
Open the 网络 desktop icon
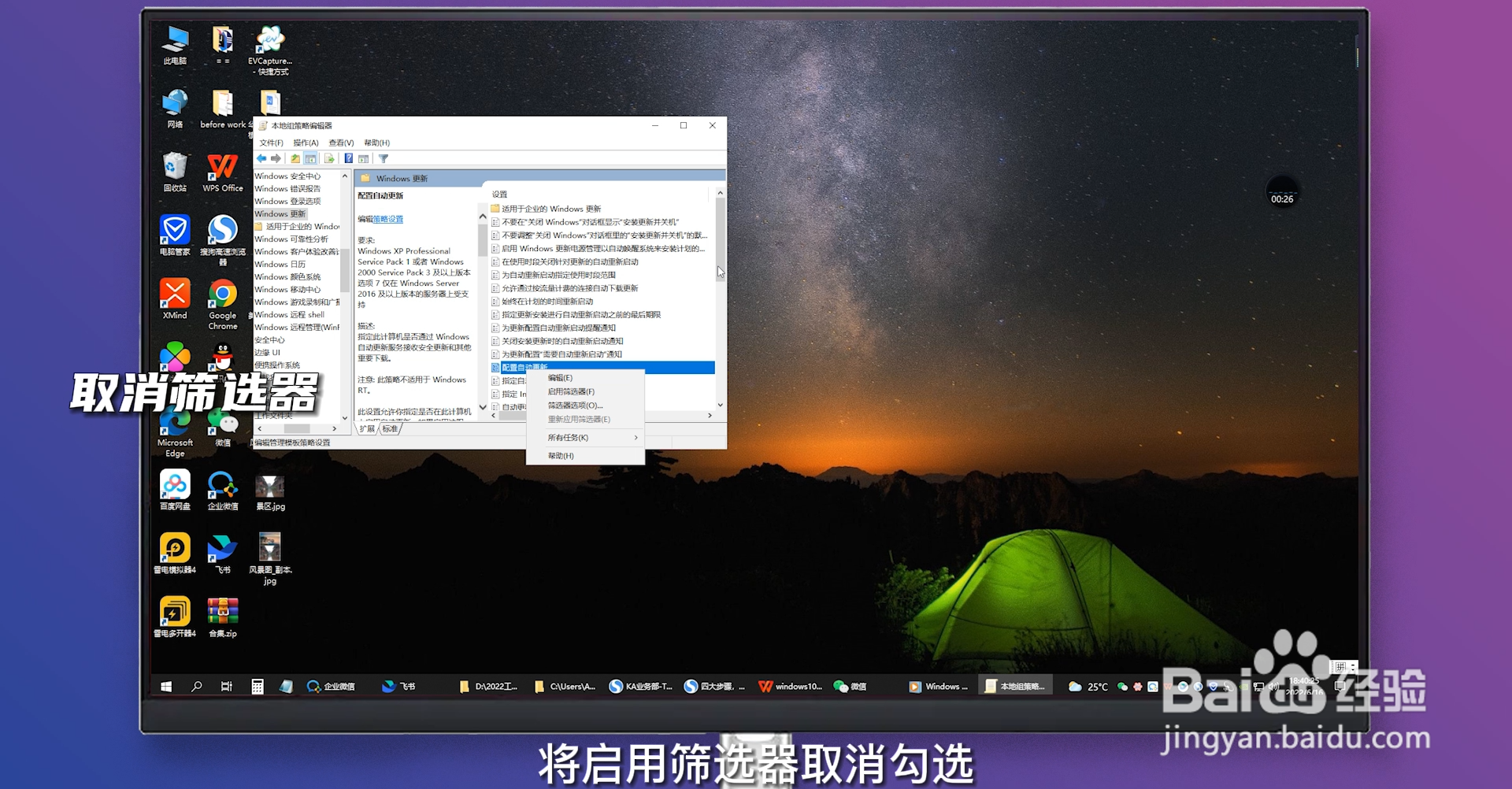click(175, 109)
